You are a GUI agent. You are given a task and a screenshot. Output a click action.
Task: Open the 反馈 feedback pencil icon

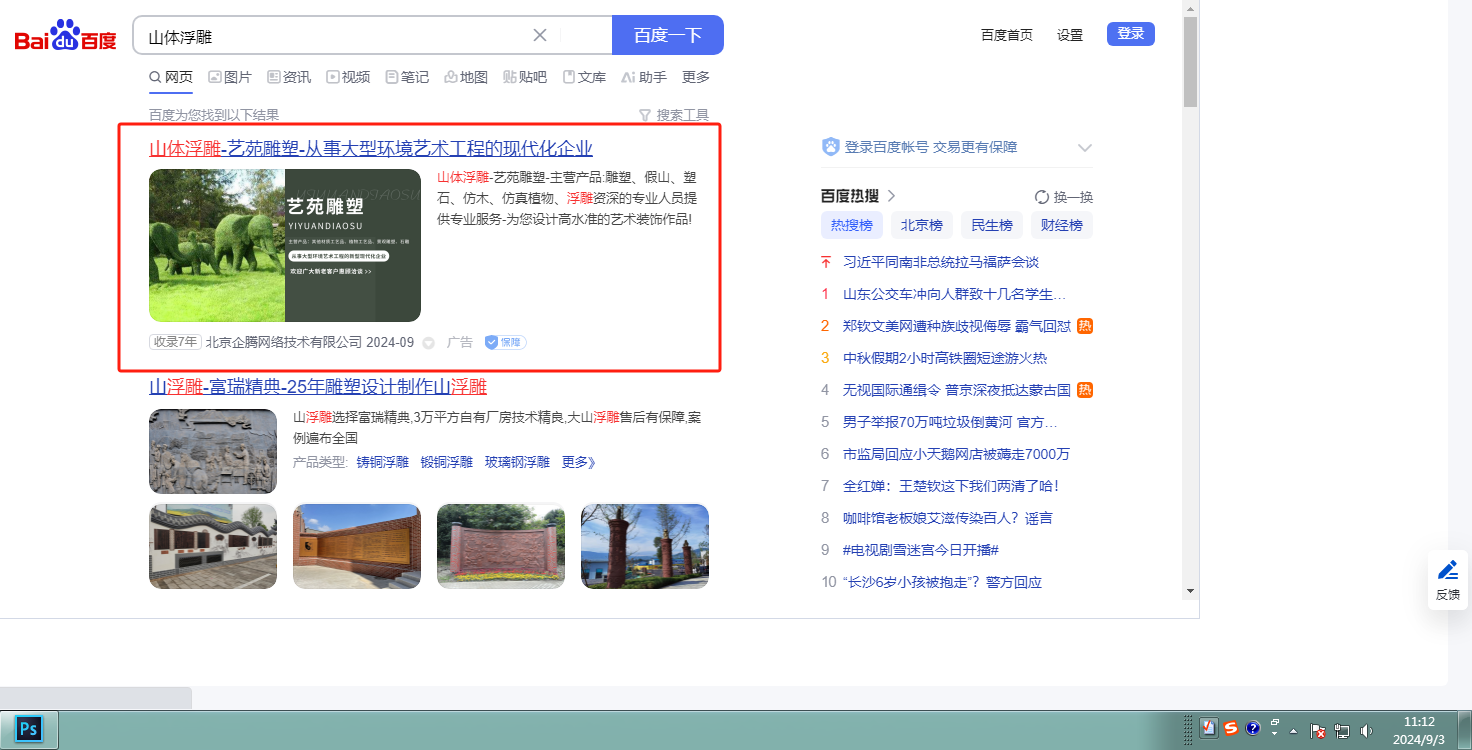pos(1447,571)
